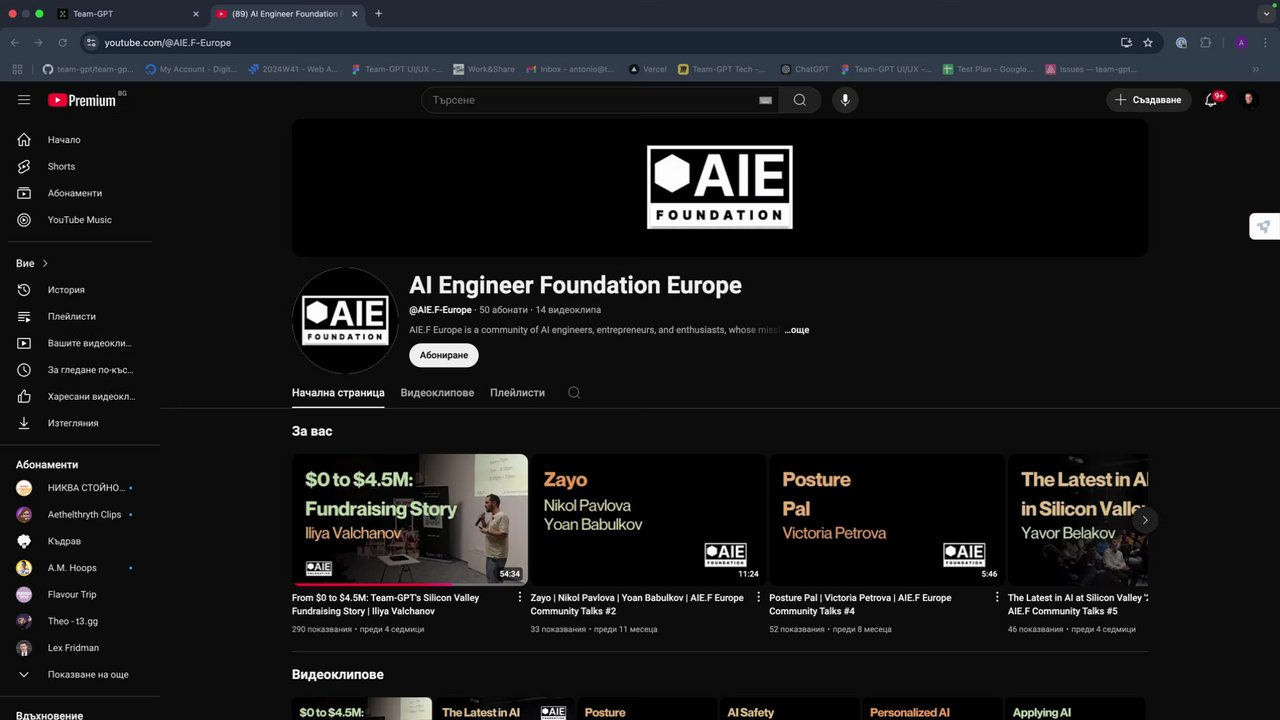Open Абонаменти subscriptions in sidebar

pos(80,193)
